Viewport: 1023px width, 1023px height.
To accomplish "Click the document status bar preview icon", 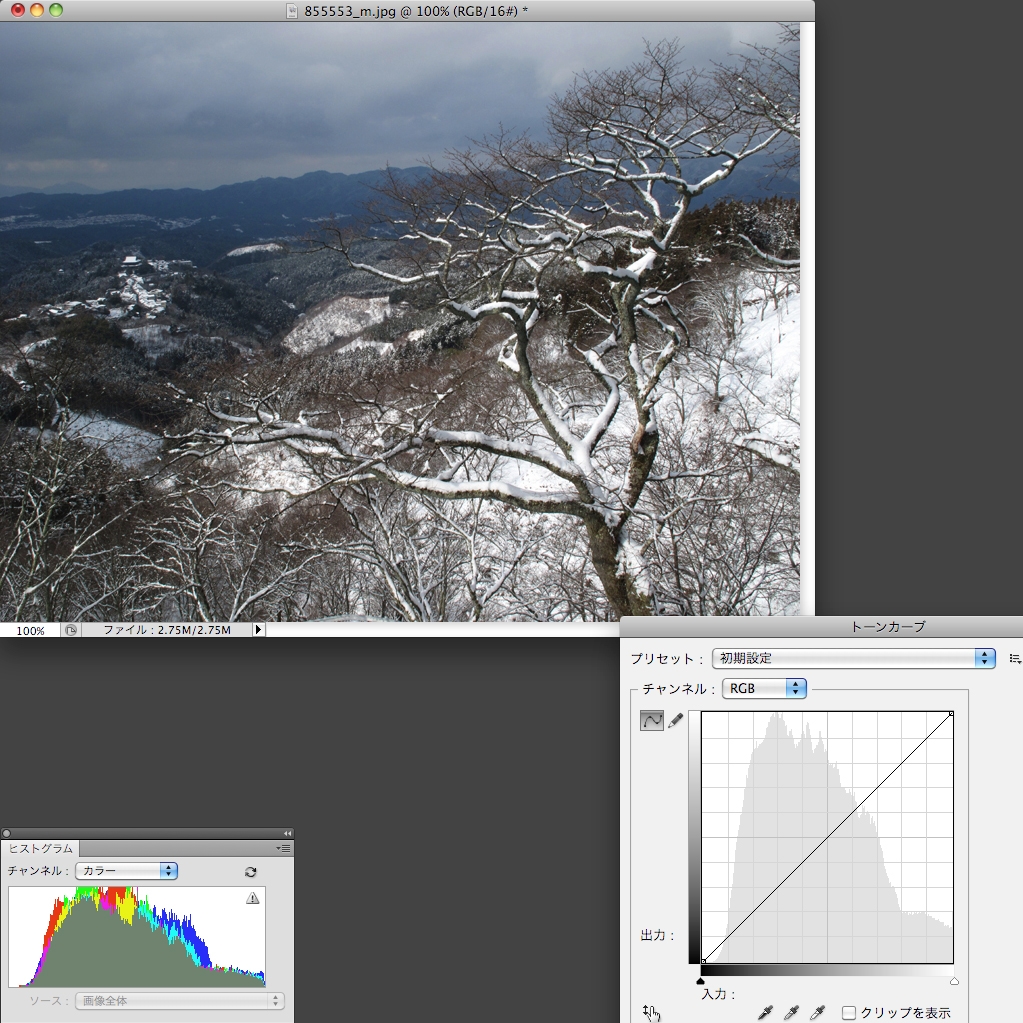I will point(70,630).
